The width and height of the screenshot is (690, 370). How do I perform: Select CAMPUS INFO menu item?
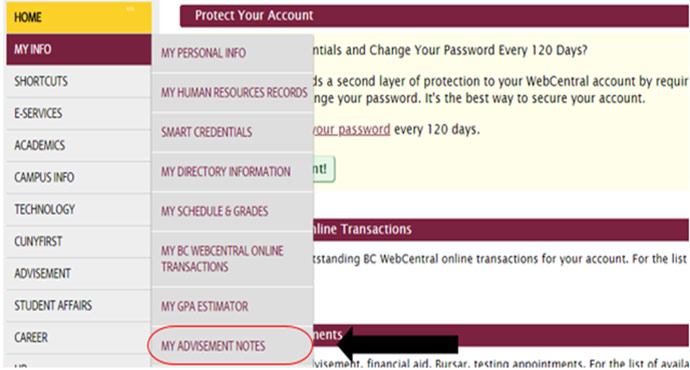(x=79, y=177)
